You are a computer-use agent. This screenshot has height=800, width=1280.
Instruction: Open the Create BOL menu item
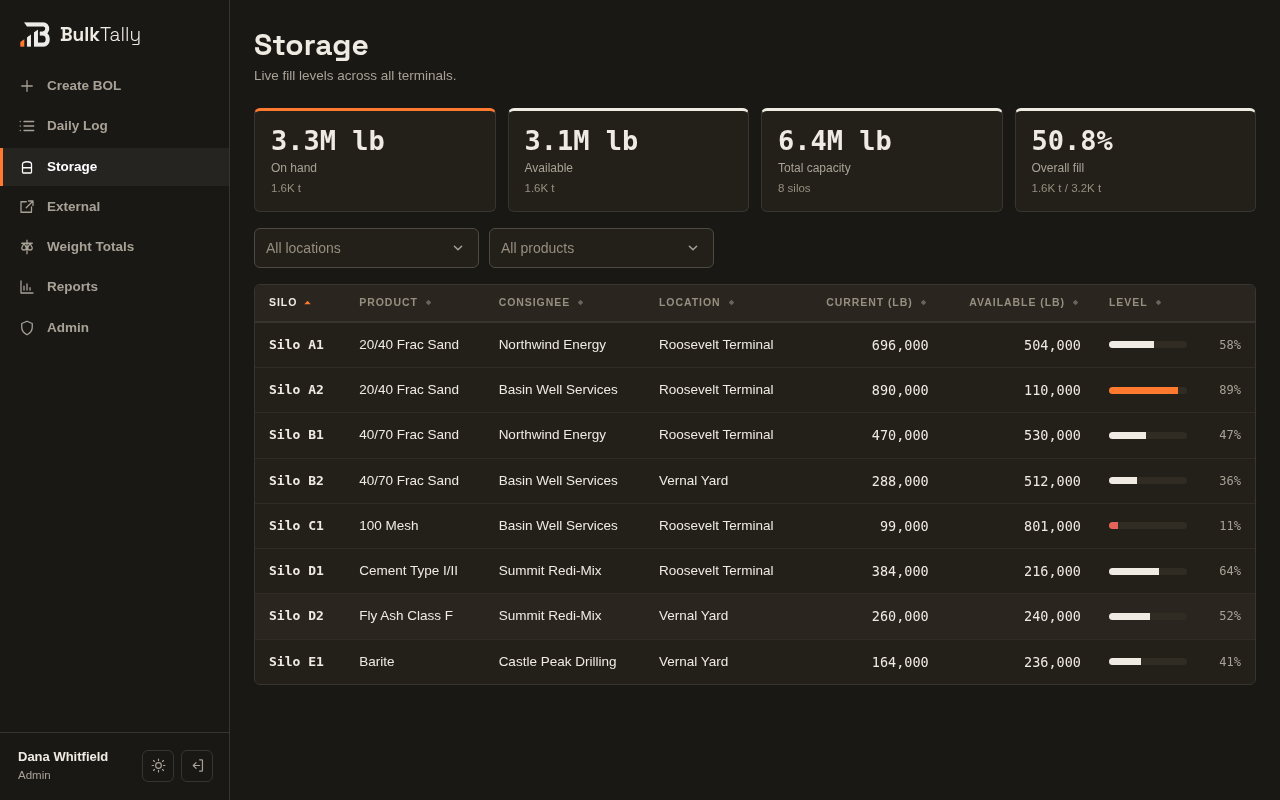(x=115, y=86)
